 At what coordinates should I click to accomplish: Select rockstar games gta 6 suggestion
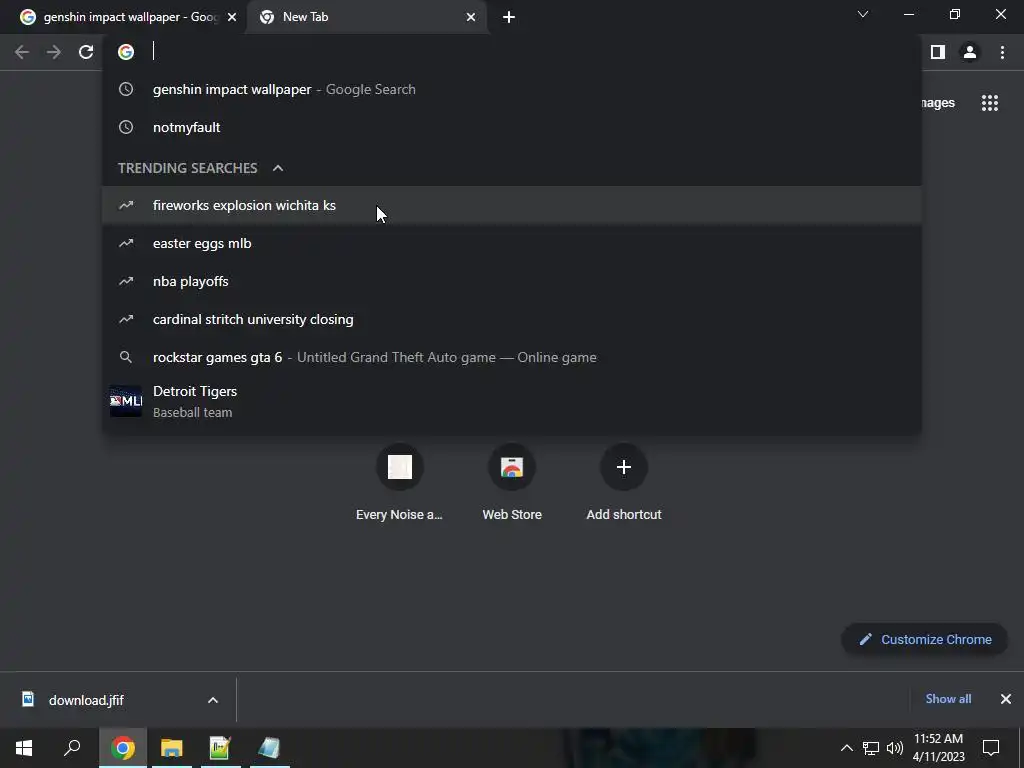pos(512,357)
